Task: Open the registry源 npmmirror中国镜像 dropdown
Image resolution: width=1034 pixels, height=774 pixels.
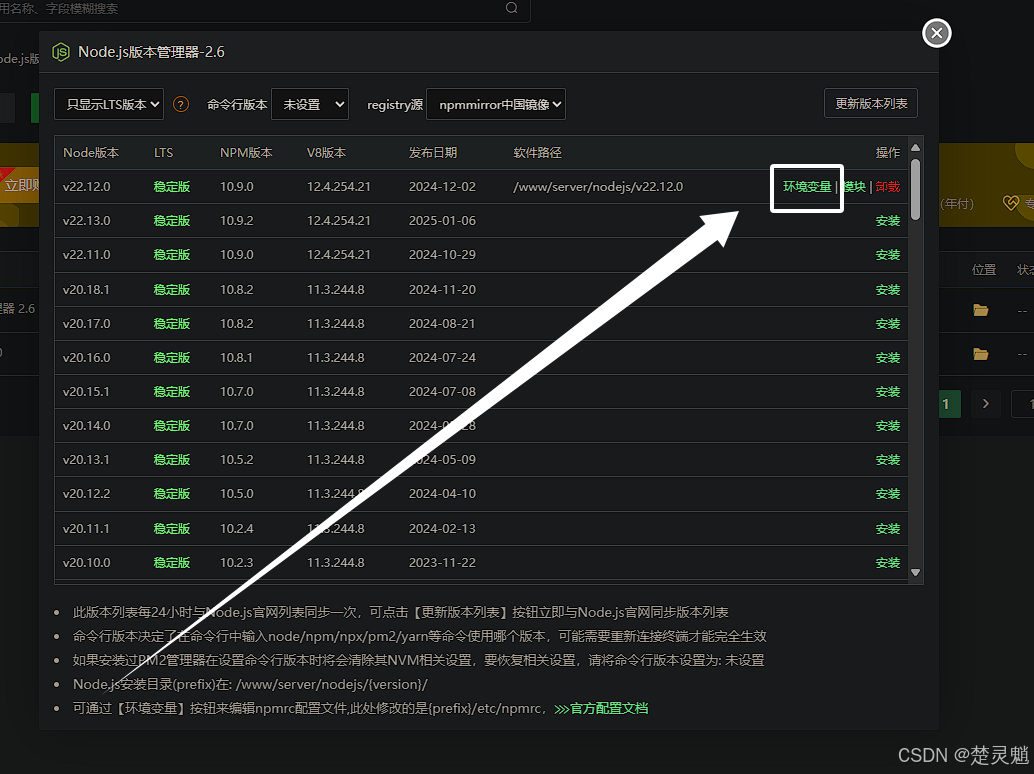Action: coord(496,104)
